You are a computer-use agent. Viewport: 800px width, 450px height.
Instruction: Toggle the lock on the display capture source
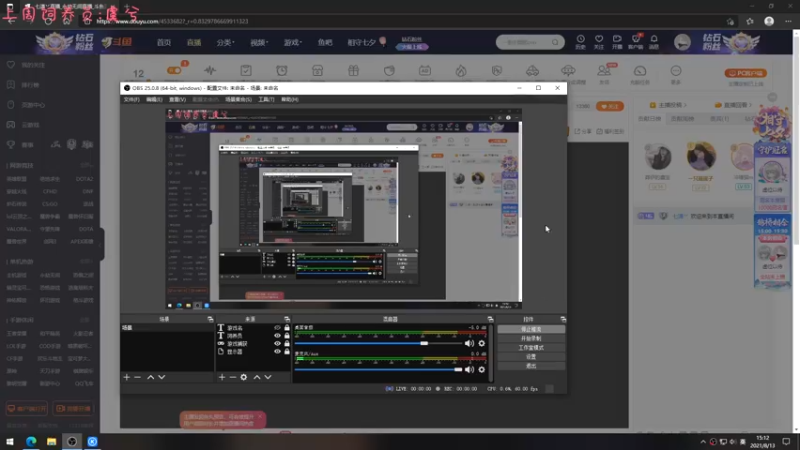(287, 352)
